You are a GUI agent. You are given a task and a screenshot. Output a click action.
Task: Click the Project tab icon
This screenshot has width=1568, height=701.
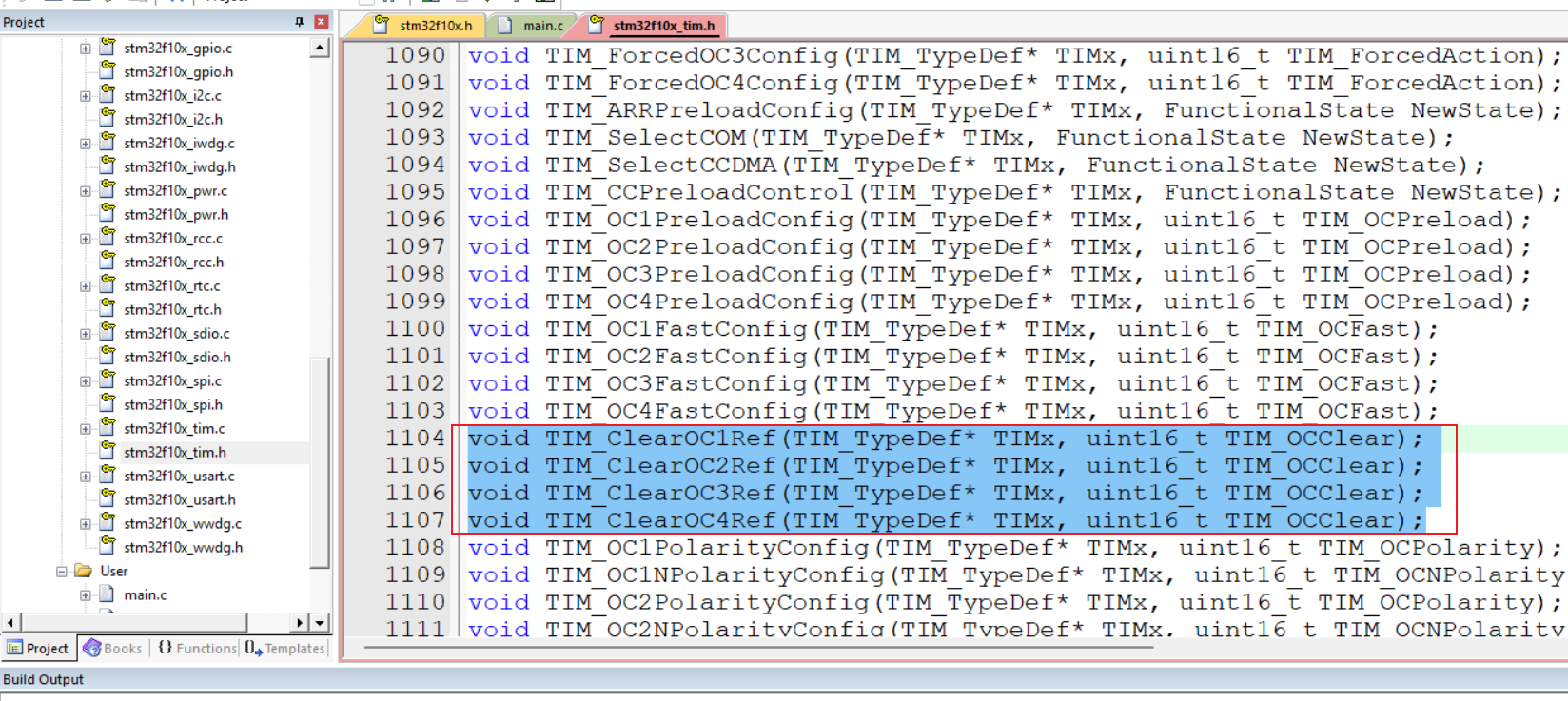[15, 649]
